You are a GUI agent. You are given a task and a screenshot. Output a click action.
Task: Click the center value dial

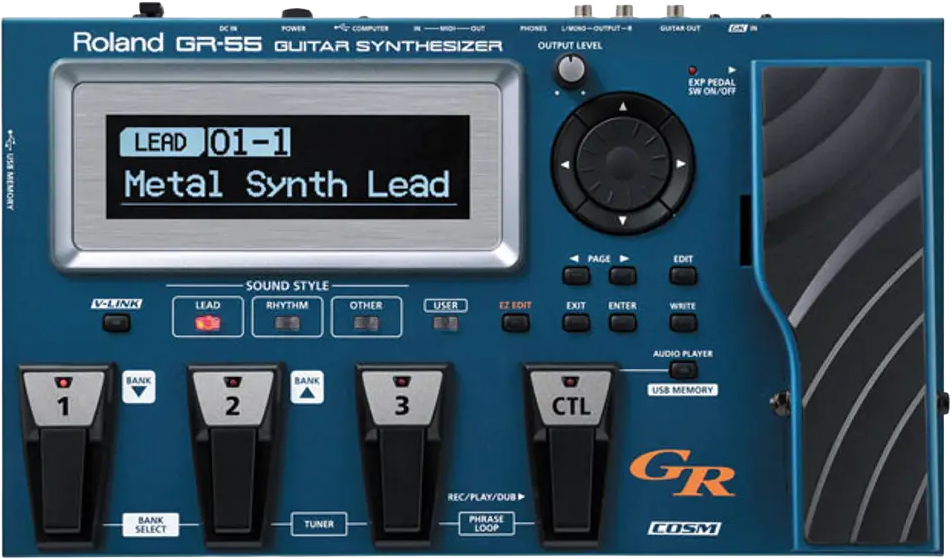[622, 163]
